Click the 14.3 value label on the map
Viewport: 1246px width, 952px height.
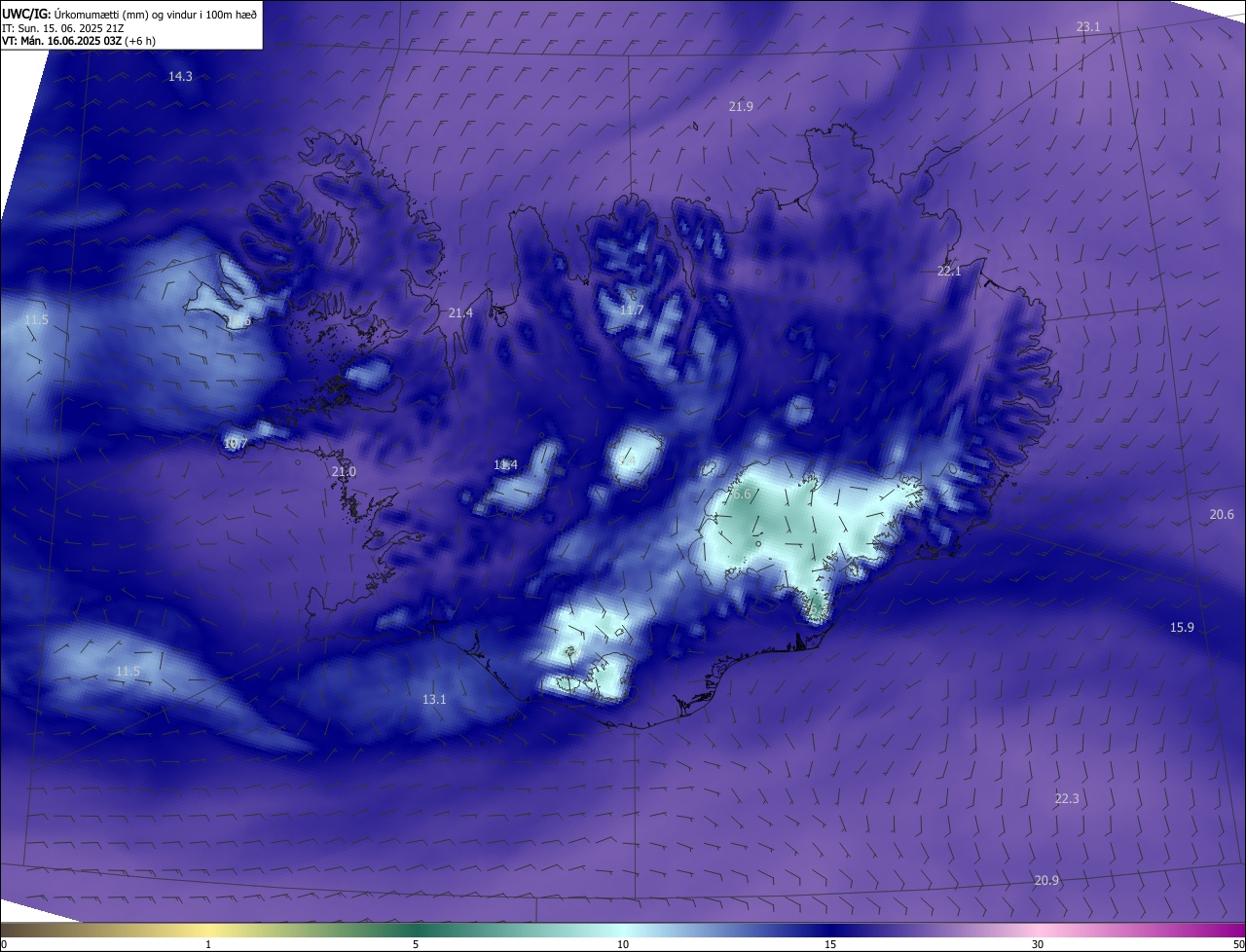pyautogui.click(x=180, y=76)
